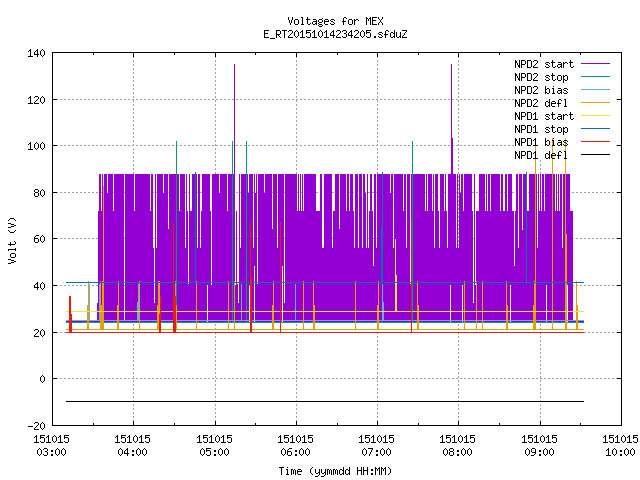Click the black NPD1 defl trace near -10 V
The height and width of the screenshot is (480, 640).
325,402
